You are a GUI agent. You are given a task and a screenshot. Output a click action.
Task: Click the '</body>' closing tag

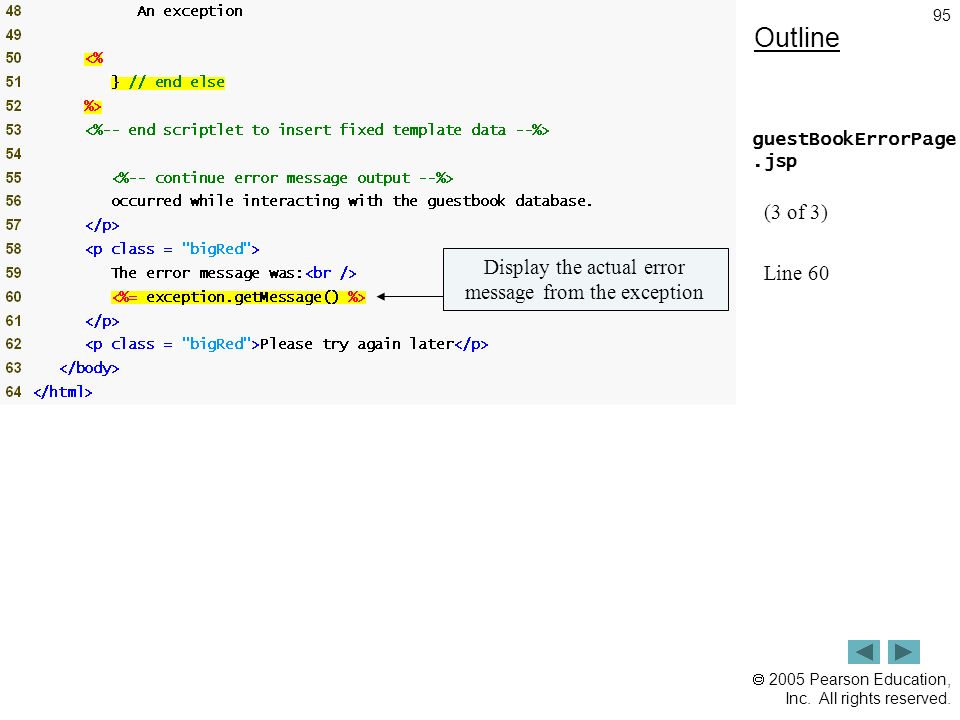point(89,368)
